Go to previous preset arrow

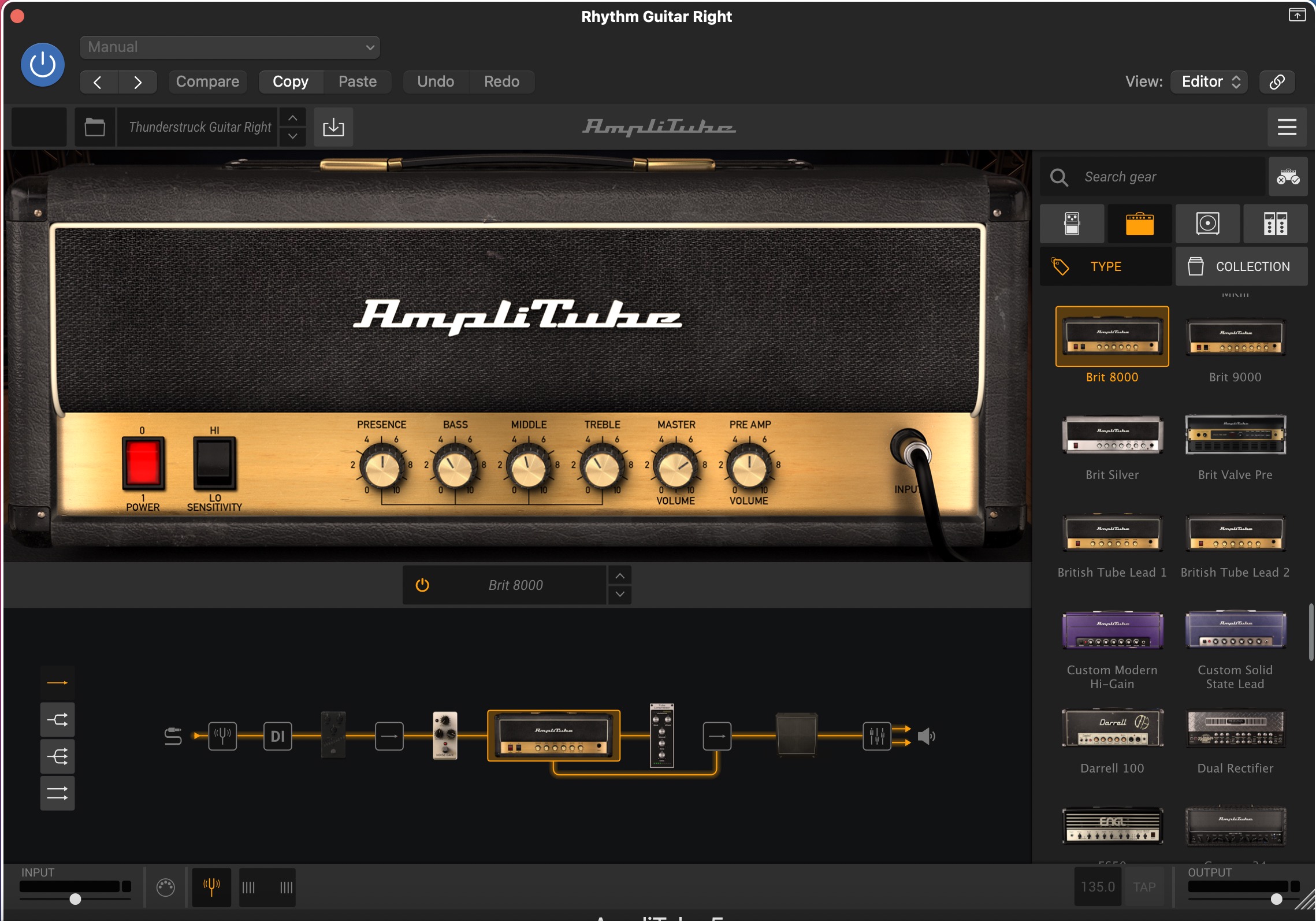pos(98,82)
